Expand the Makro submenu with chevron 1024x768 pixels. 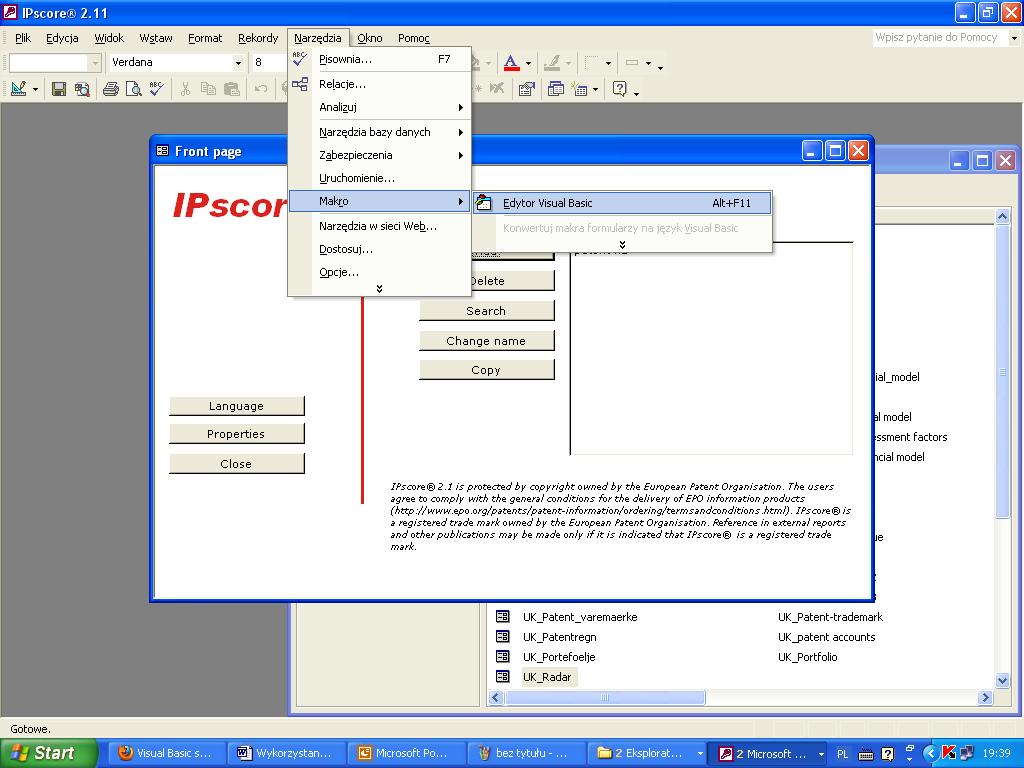pyautogui.click(x=622, y=245)
